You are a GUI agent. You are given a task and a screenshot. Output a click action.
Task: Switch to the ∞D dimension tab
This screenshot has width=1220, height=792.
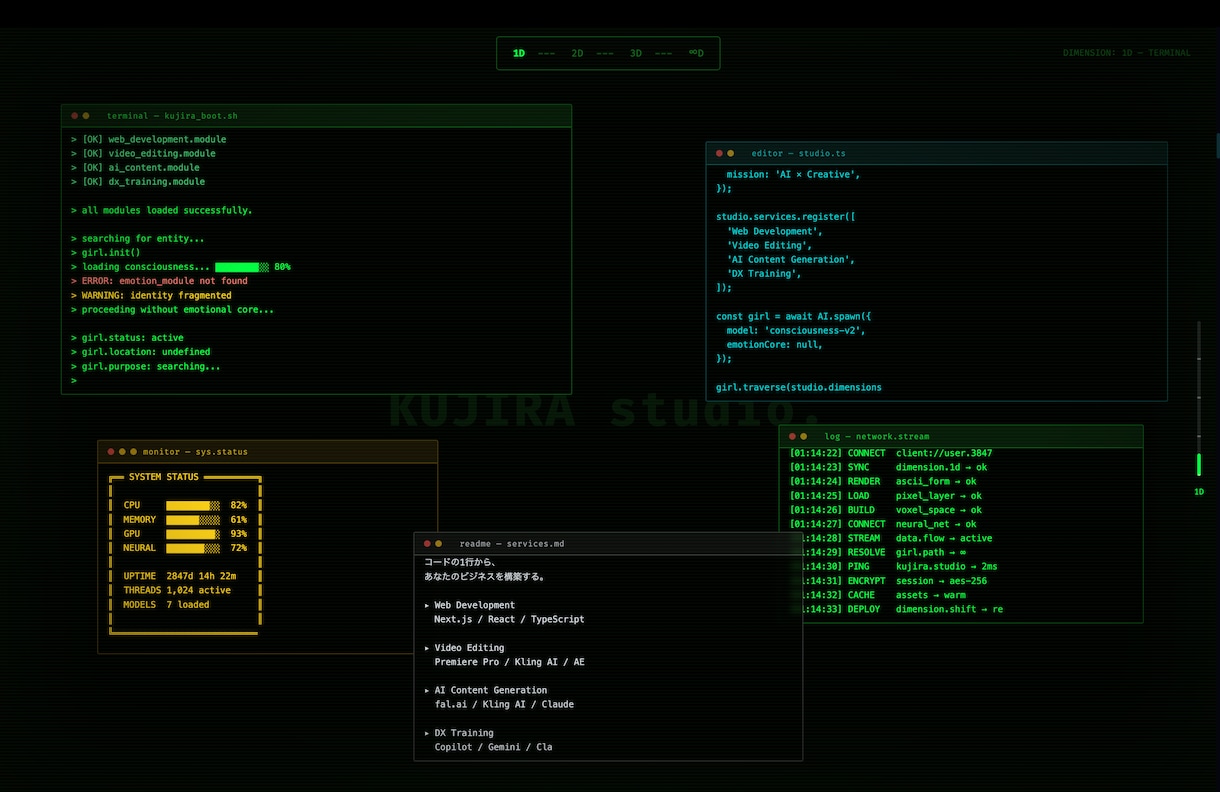[x=696, y=53]
